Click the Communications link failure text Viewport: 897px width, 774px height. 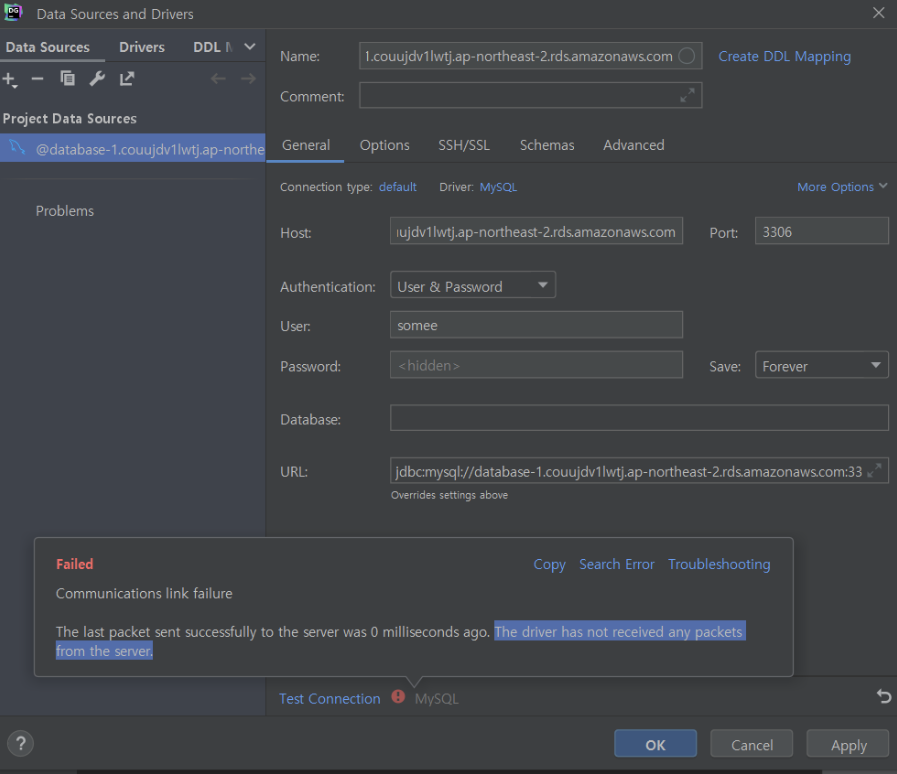coord(144,593)
